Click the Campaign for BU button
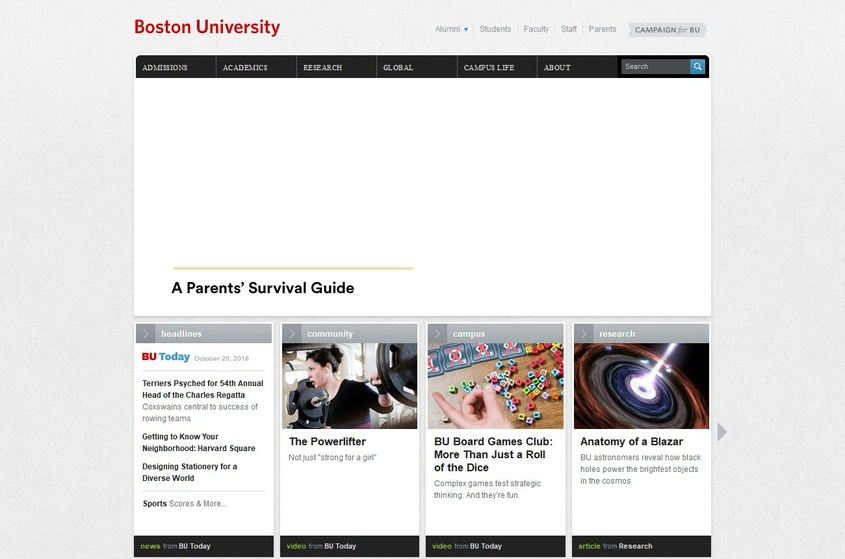The height and width of the screenshot is (559, 845). 667,30
